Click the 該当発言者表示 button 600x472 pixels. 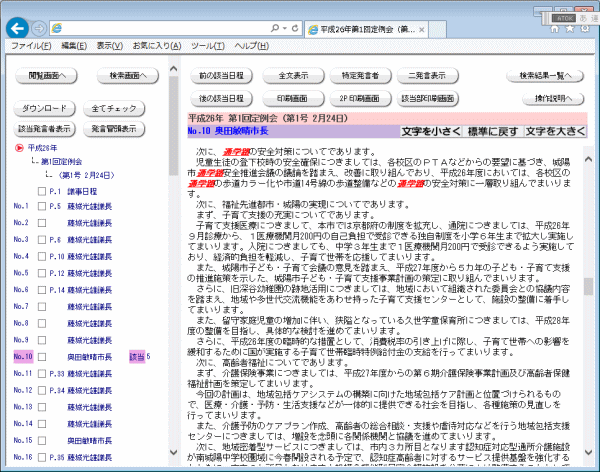coord(44,129)
